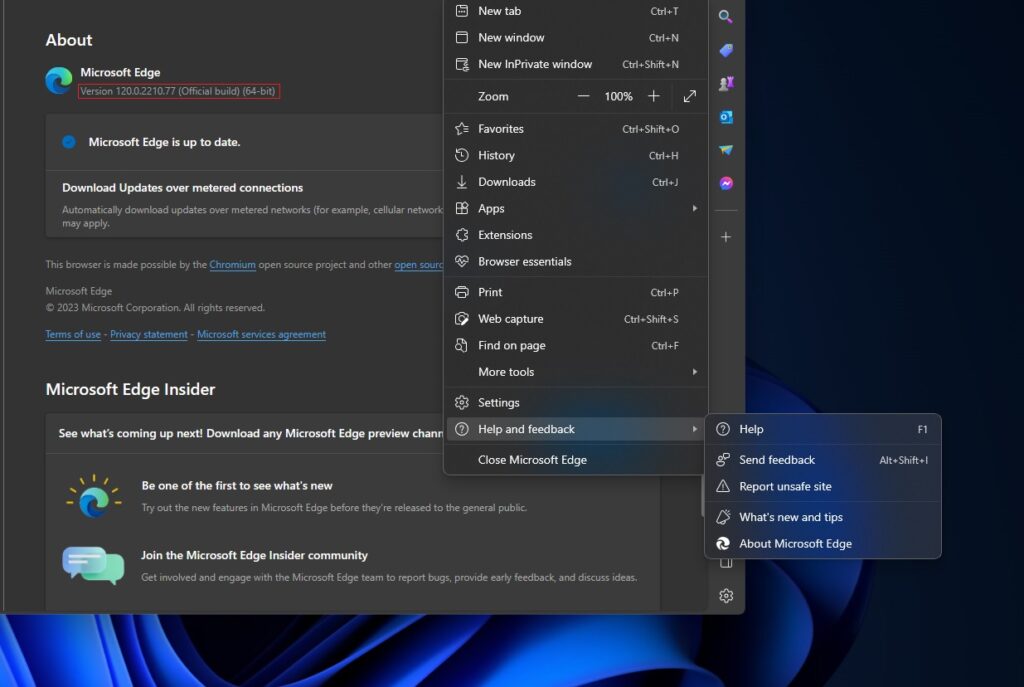
Task: Open Search in the Edge sidebar
Action: point(725,16)
